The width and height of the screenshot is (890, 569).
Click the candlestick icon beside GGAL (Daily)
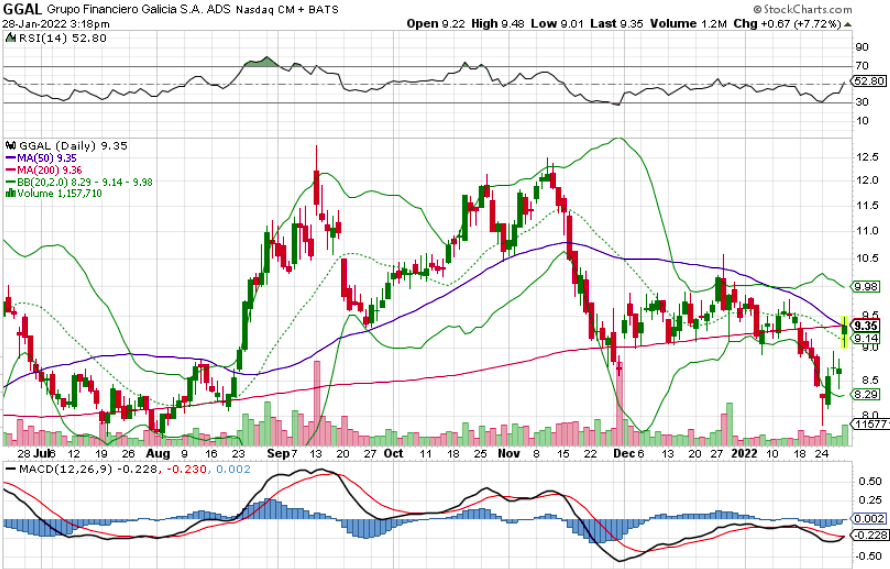[x=8, y=145]
